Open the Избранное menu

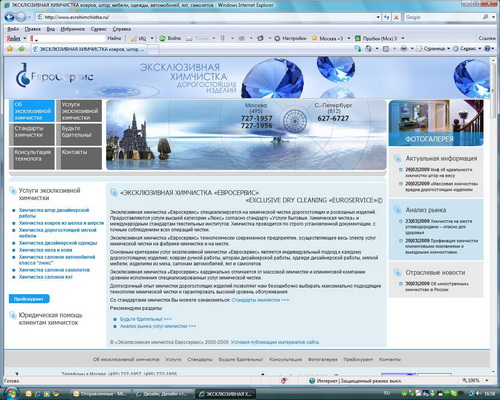pyautogui.click(x=73, y=29)
